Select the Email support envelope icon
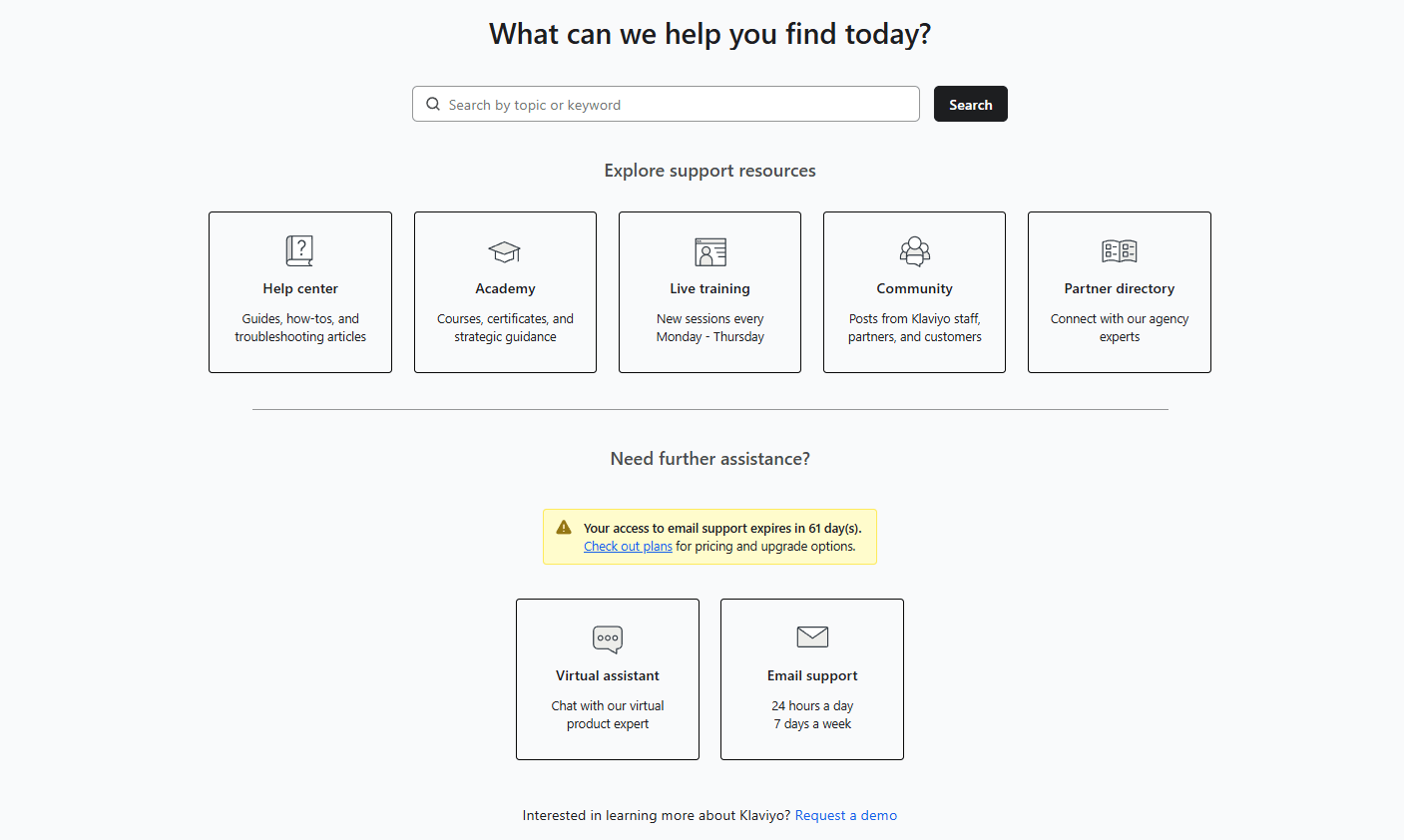Screen dimensions: 1404x840 (811, 635)
